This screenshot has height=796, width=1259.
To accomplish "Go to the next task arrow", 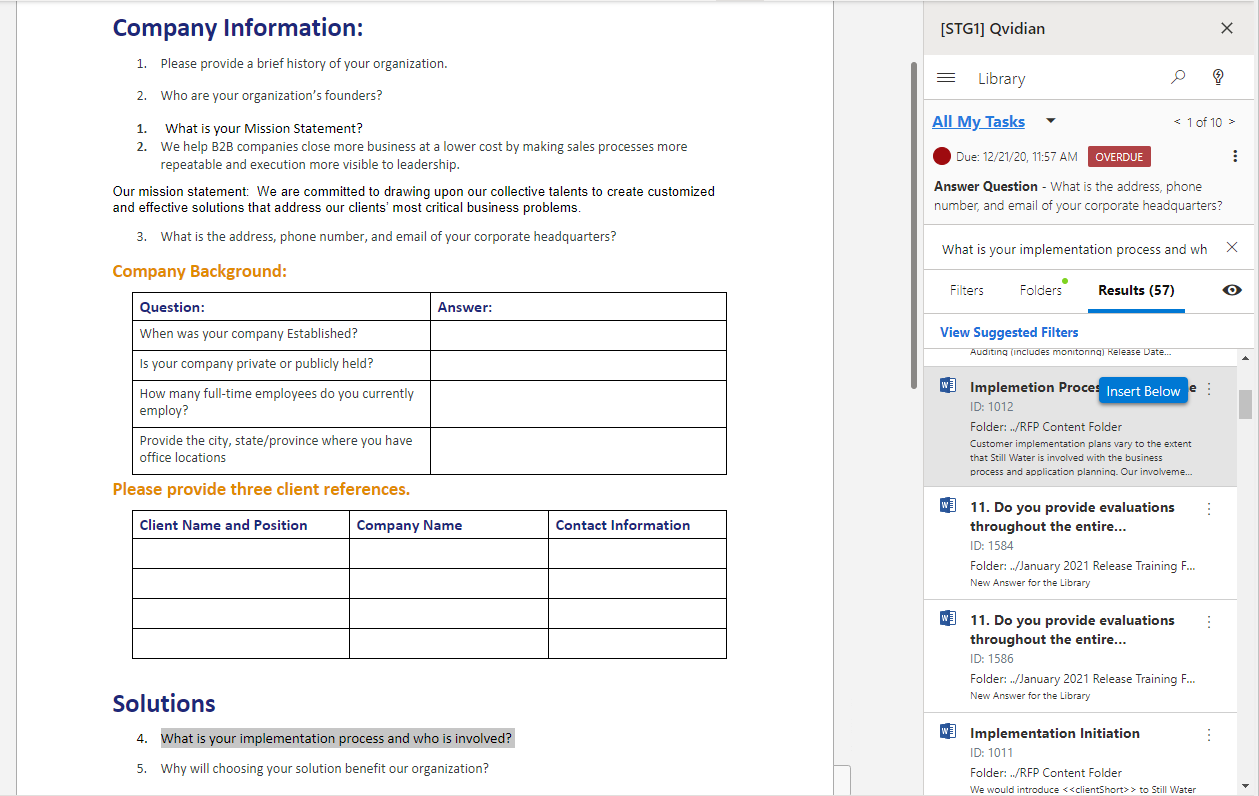I will click(x=1232, y=122).
